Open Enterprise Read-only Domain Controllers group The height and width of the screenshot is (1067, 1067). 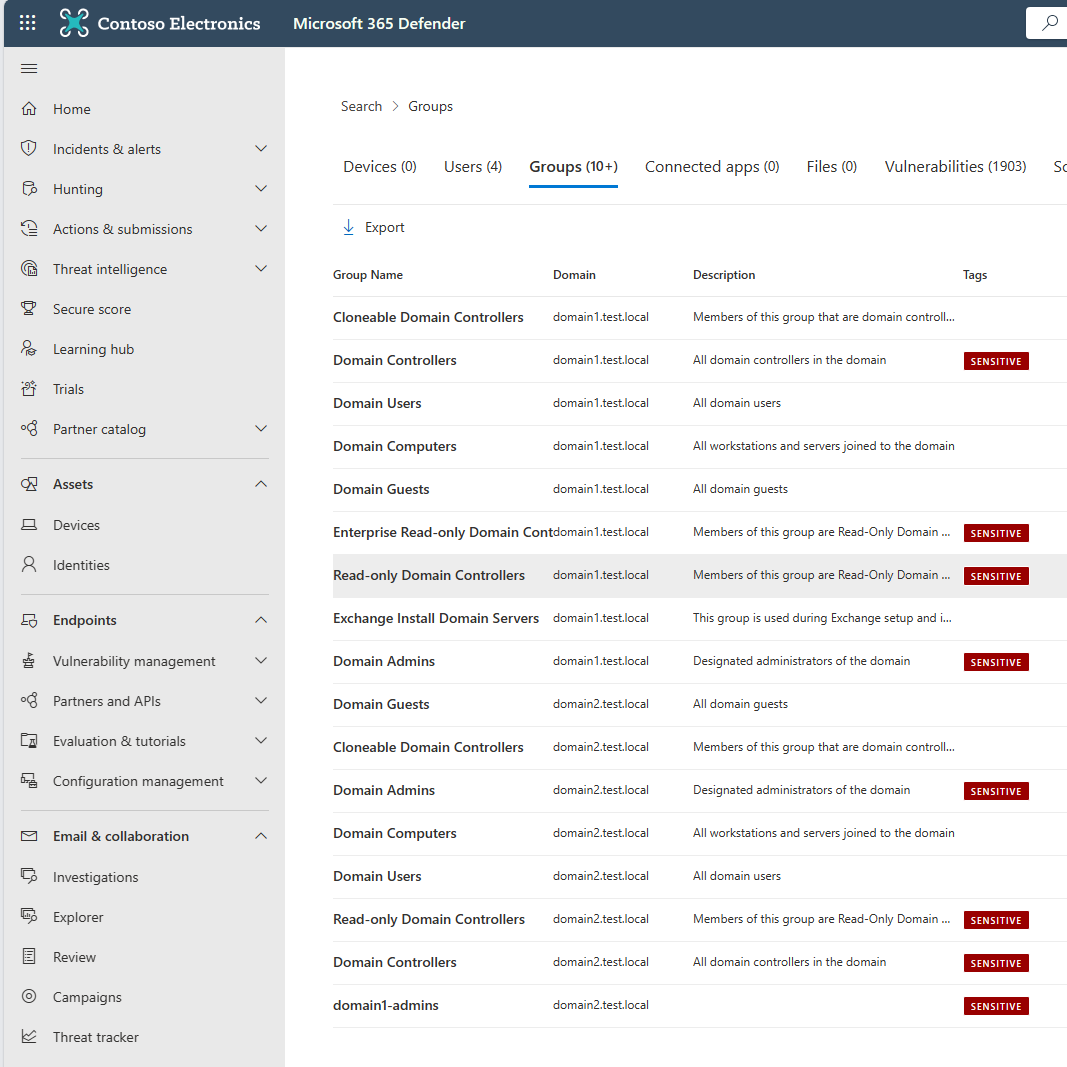pyautogui.click(x=442, y=532)
